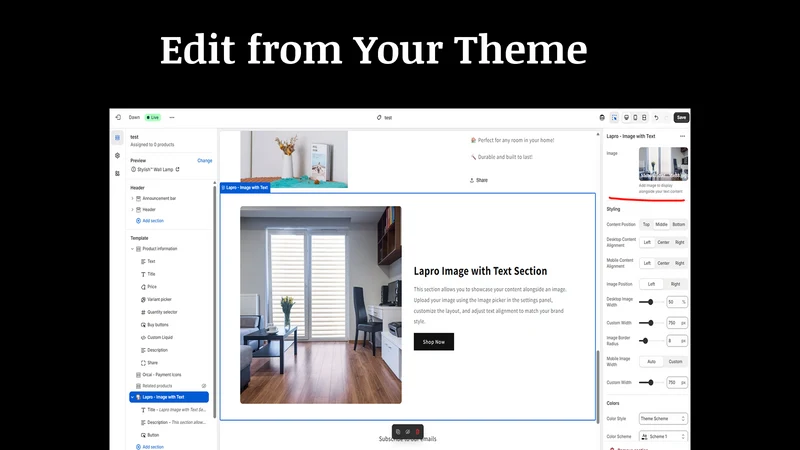Collapse the Product information section

133,249
